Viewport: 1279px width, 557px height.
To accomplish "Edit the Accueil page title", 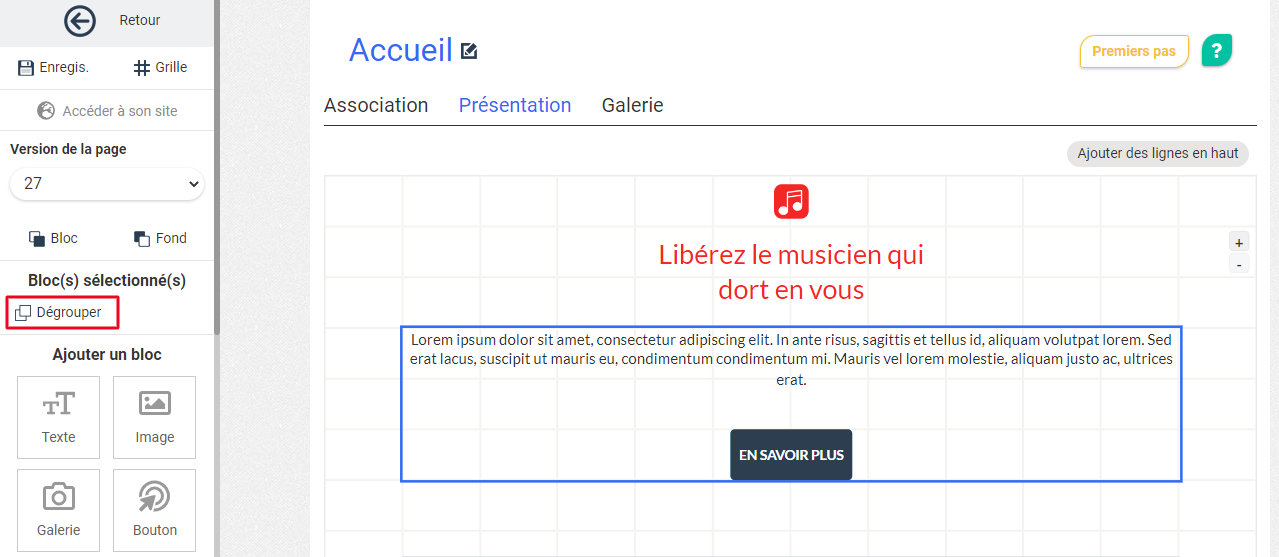I will pyautogui.click(x=469, y=51).
